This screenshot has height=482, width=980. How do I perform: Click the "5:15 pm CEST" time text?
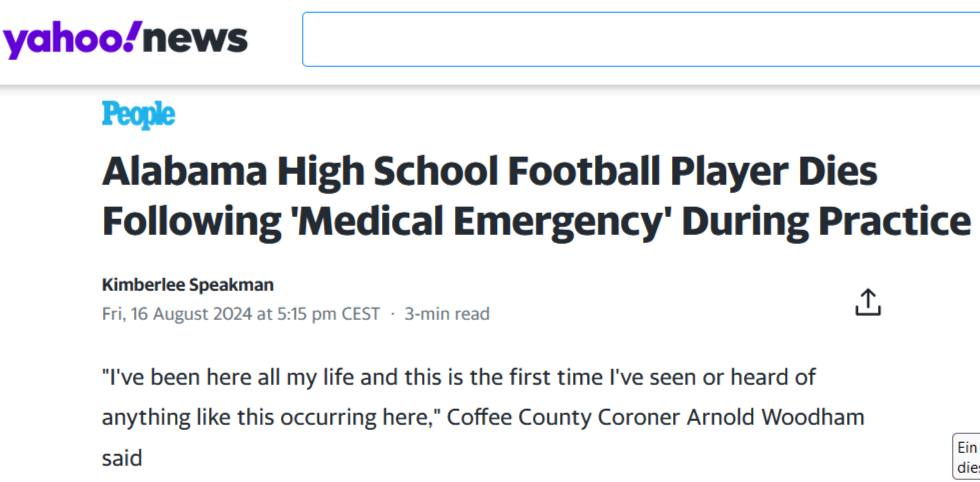point(326,313)
